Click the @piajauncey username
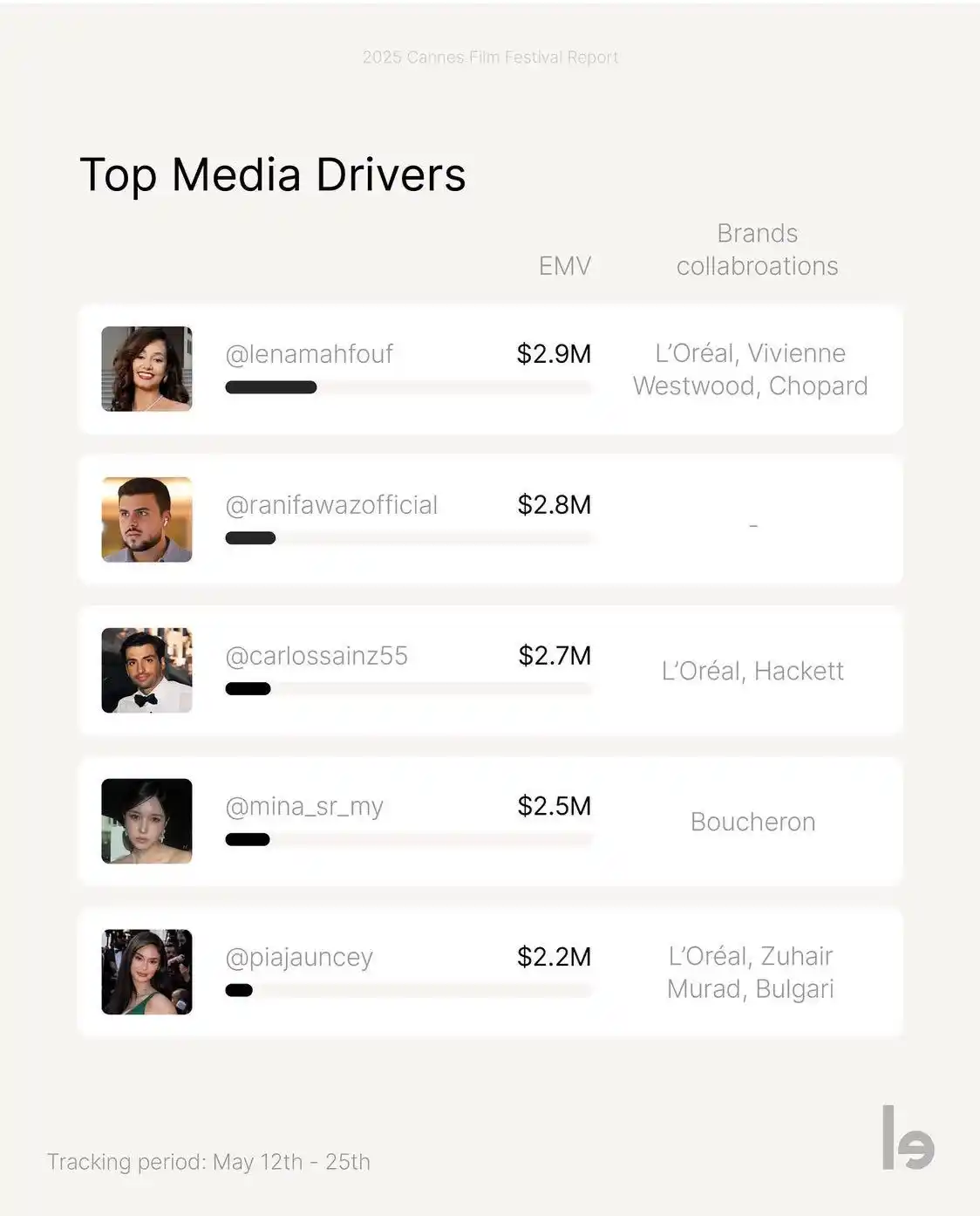980x1216 pixels. [x=299, y=958]
